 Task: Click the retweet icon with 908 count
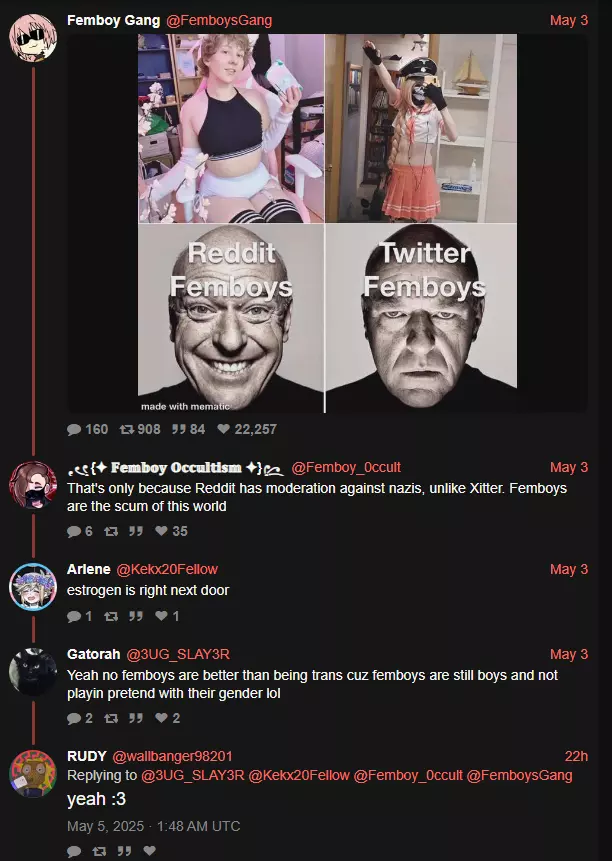click(x=127, y=429)
